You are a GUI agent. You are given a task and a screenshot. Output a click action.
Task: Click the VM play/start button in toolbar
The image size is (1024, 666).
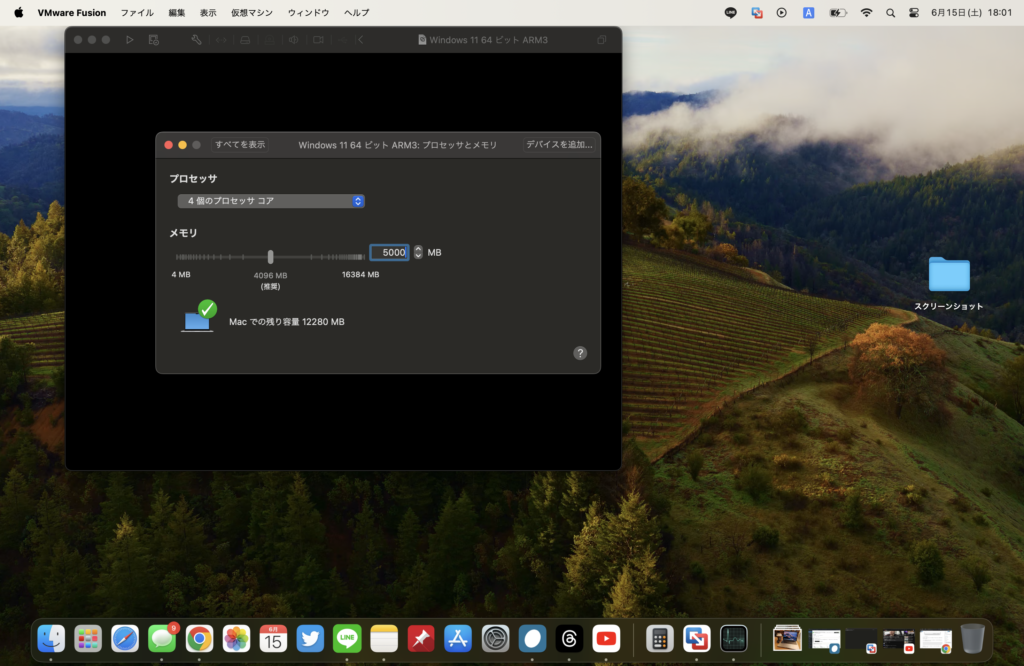coord(129,40)
